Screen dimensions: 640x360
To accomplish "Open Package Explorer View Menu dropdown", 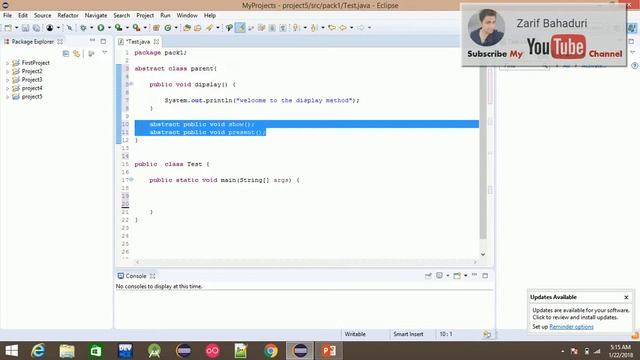I will [x=105, y=53].
